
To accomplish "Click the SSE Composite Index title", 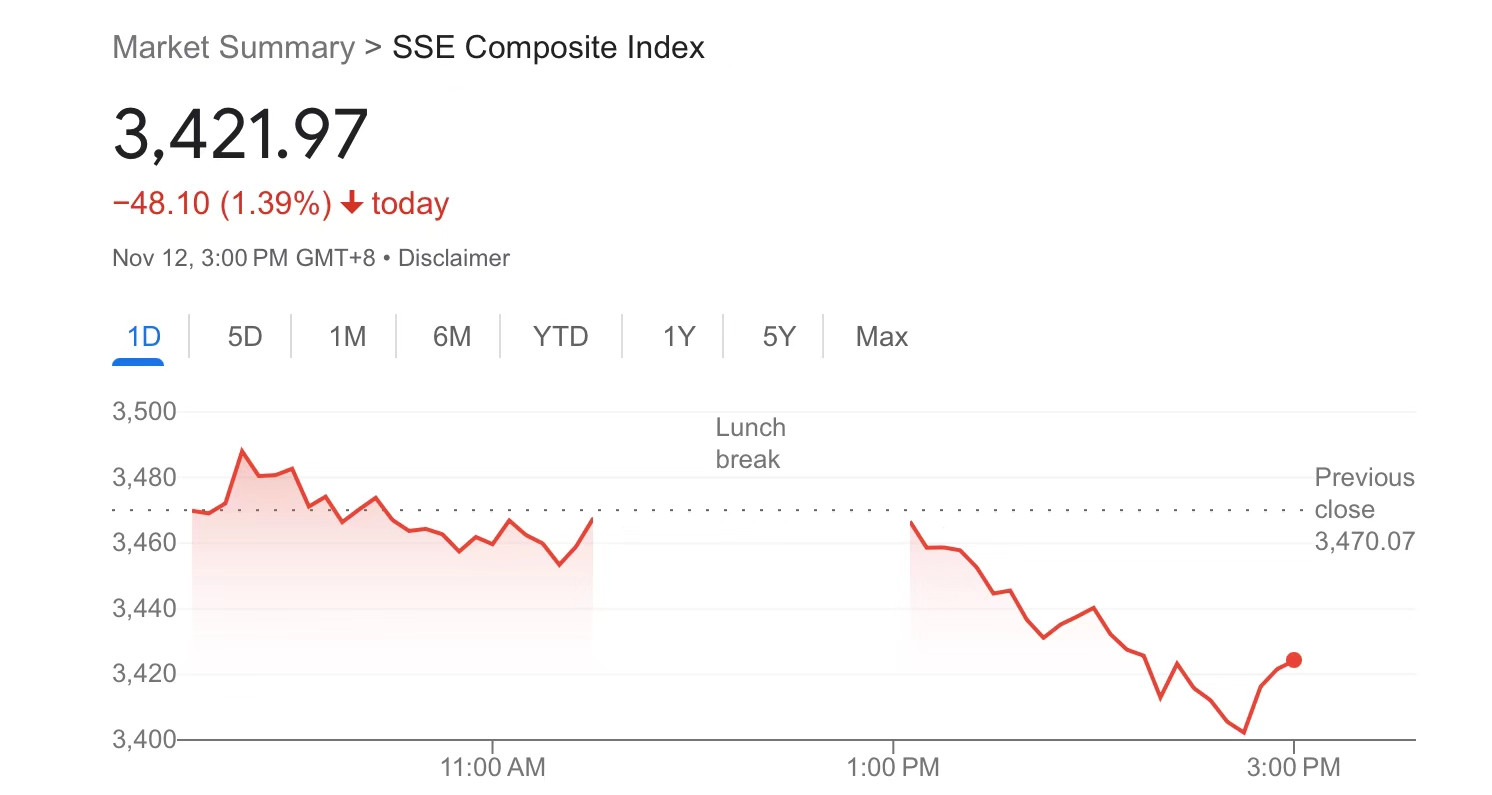I will point(549,47).
